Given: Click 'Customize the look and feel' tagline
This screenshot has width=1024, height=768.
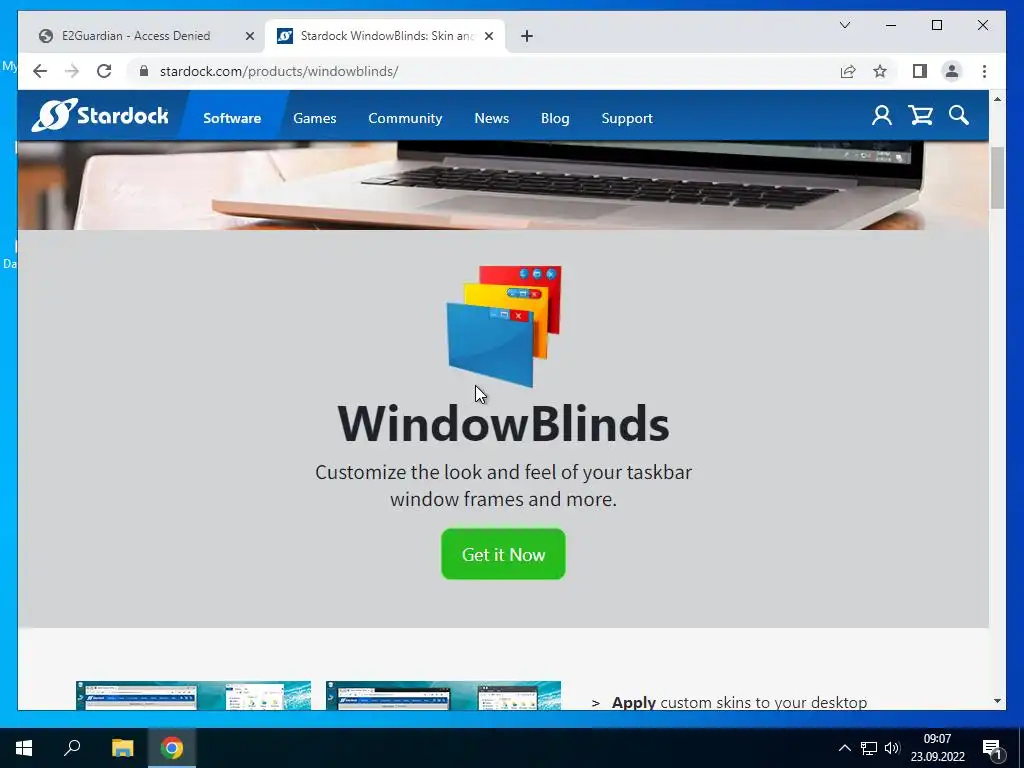Looking at the screenshot, I should [504, 485].
